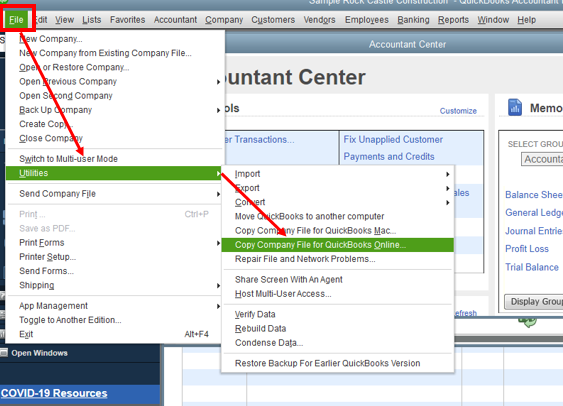Open the Reports menu

tap(453, 20)
